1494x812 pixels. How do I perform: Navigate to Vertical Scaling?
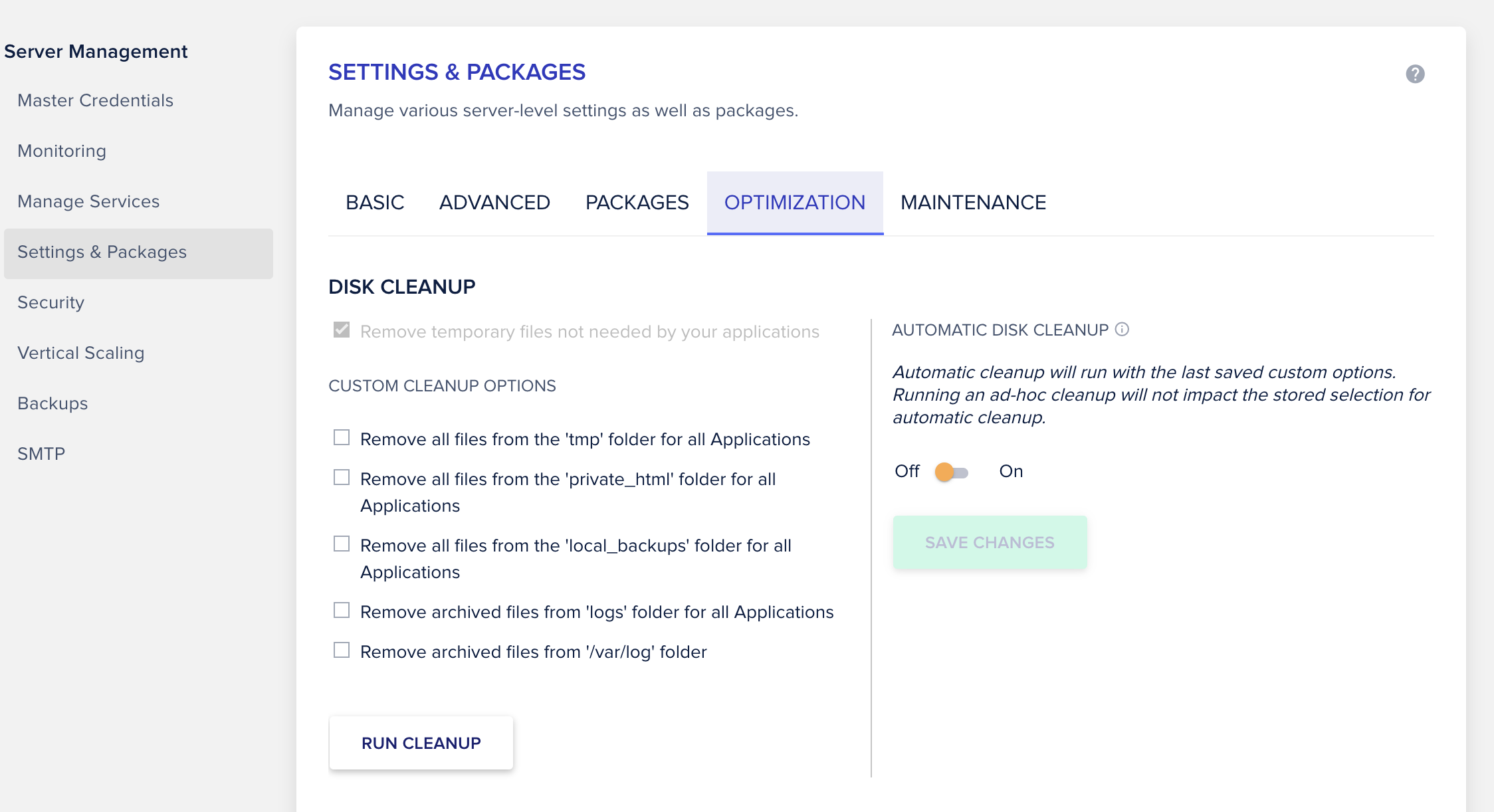click(80, 353)
